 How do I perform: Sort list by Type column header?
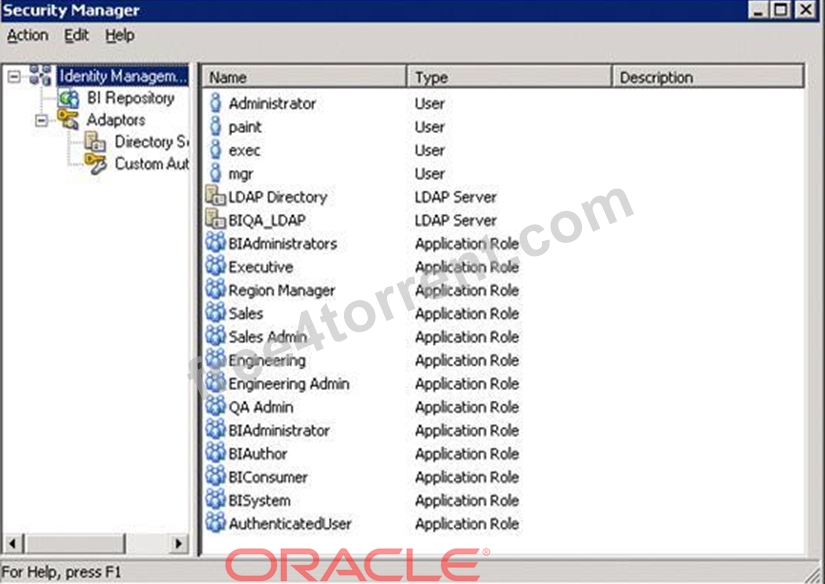(x=509, y=77)
